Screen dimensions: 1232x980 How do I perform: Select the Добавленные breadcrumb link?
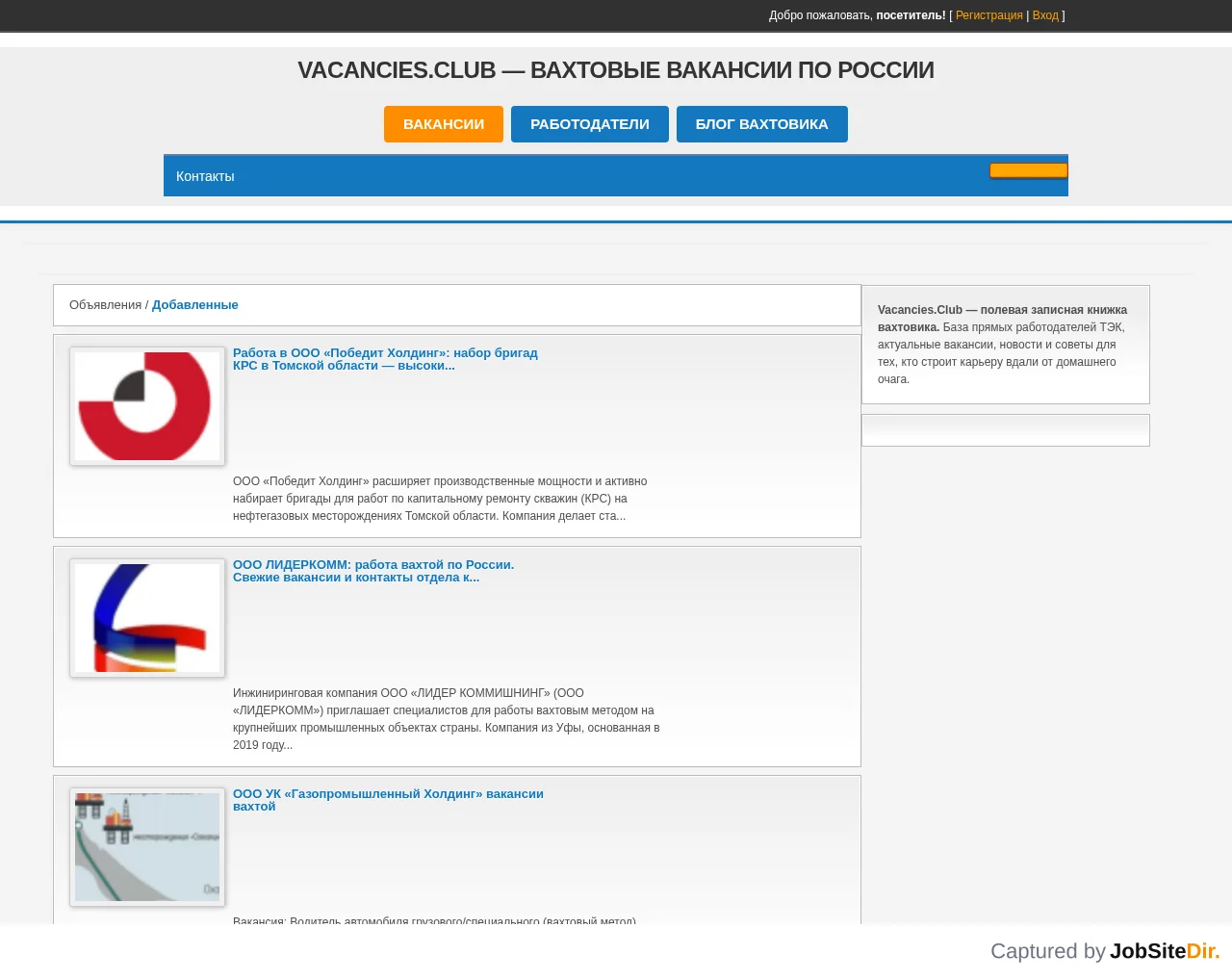(195, 305)
